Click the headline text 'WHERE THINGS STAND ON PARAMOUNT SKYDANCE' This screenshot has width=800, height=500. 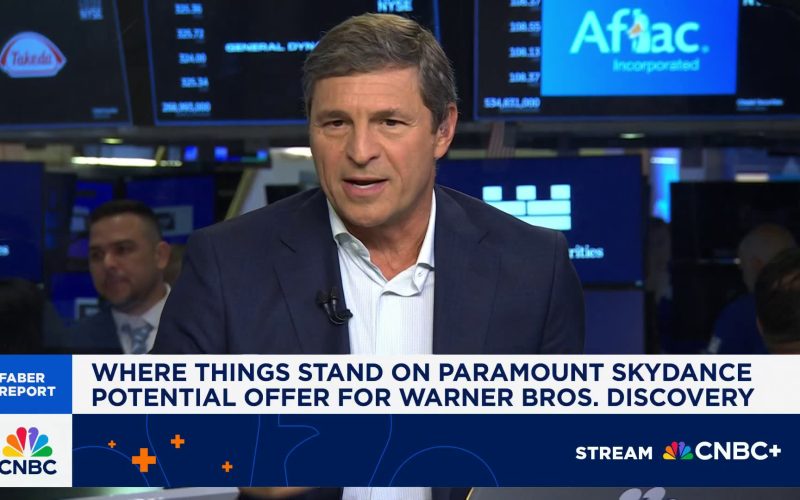point(421,372)
